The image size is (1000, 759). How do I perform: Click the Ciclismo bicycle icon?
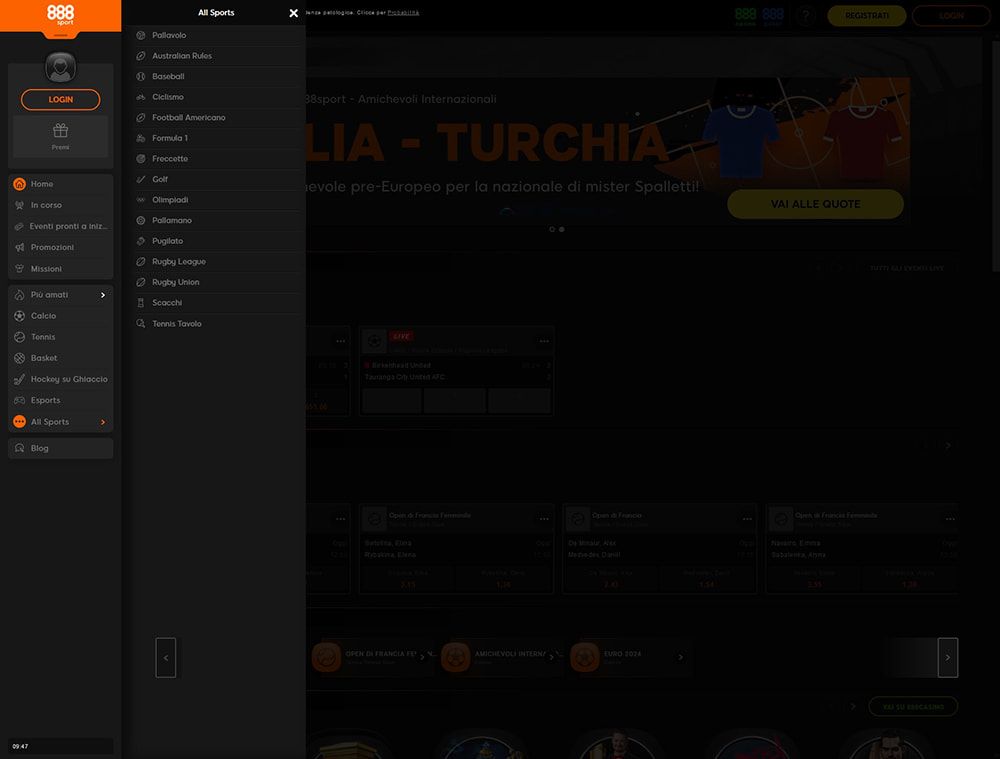[141, 97]
